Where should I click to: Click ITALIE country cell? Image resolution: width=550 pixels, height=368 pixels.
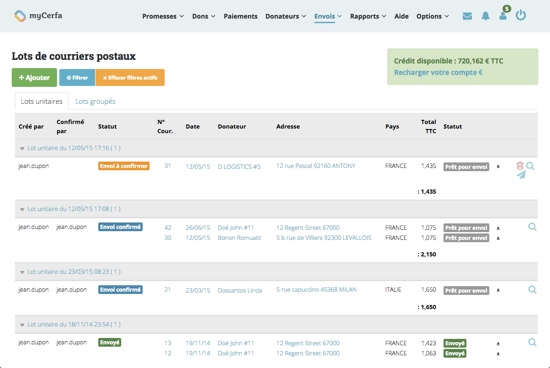tap(393, 290)
